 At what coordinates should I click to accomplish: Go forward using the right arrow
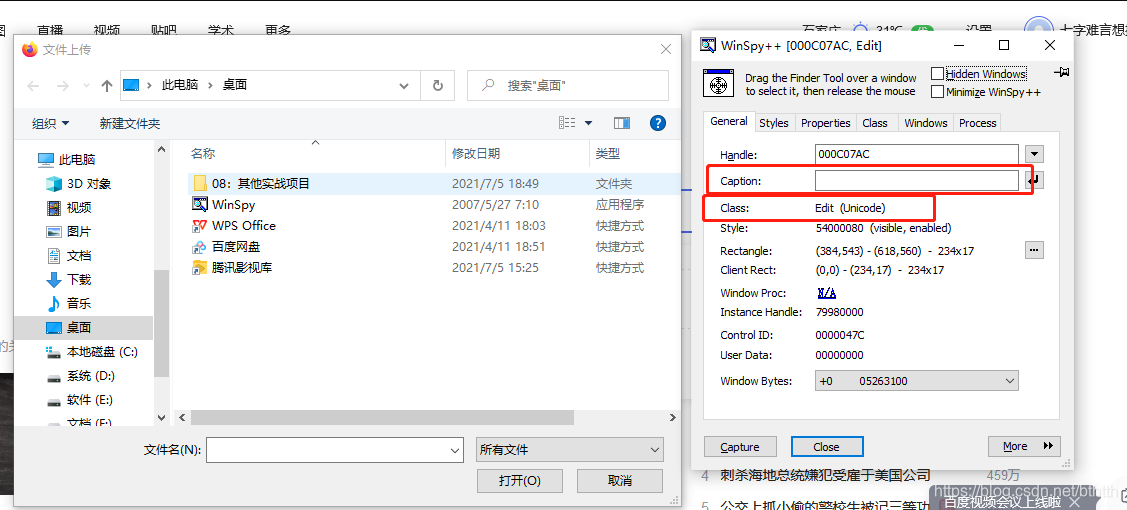pos(63,85)
